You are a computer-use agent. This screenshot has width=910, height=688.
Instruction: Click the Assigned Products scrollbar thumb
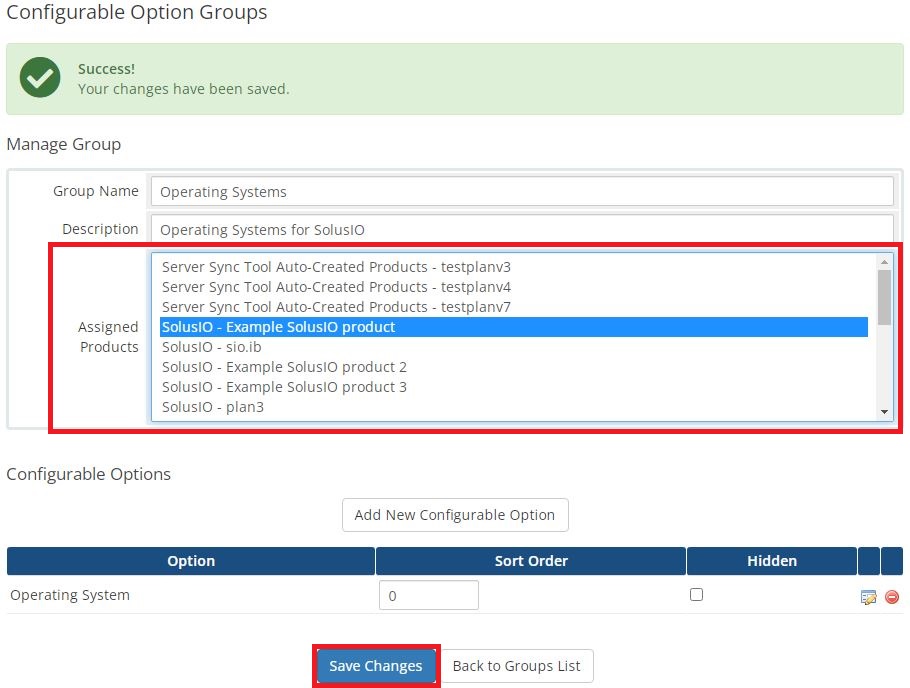(x=884, y=297)
